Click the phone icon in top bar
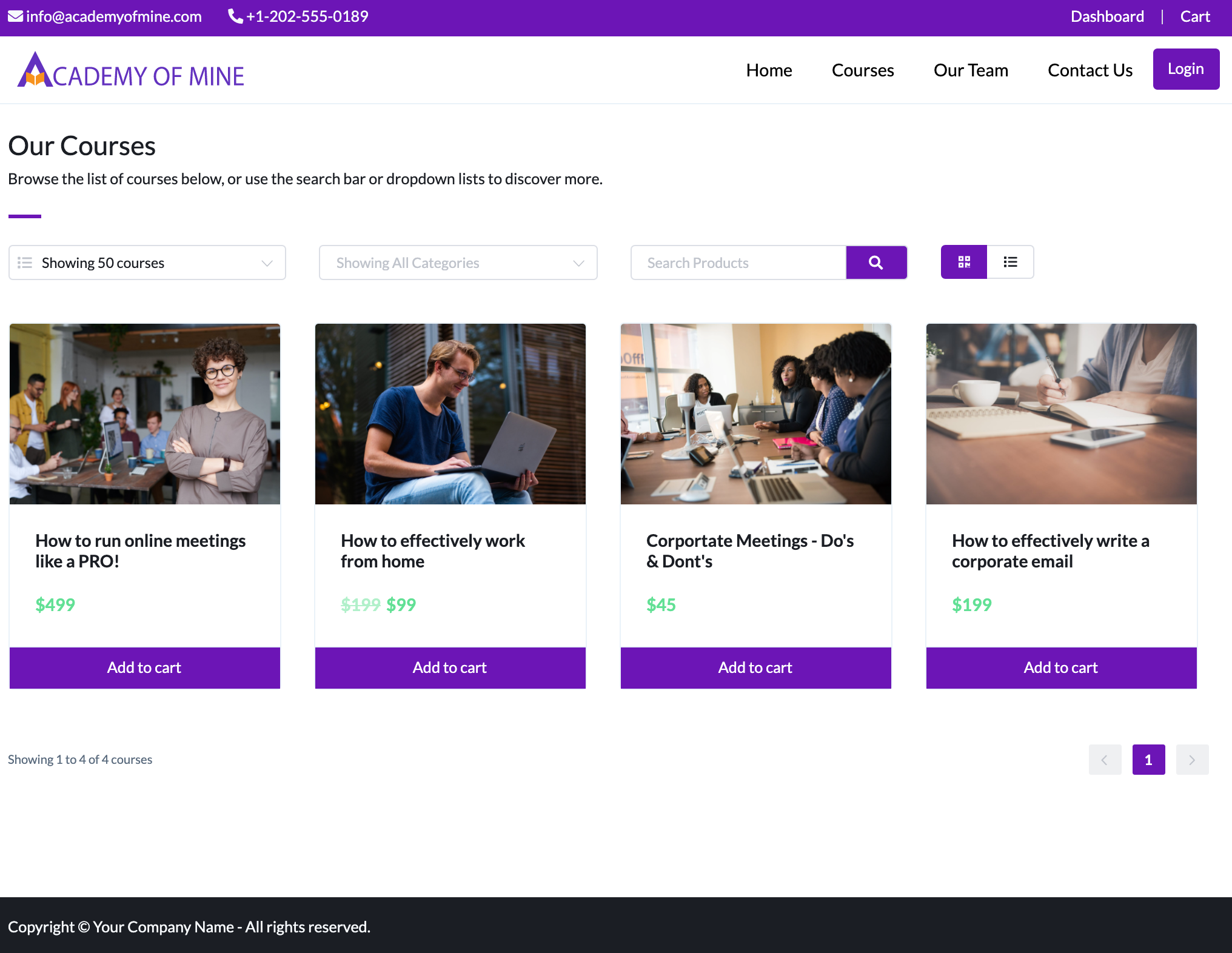1232x953 pixels. 235,16
